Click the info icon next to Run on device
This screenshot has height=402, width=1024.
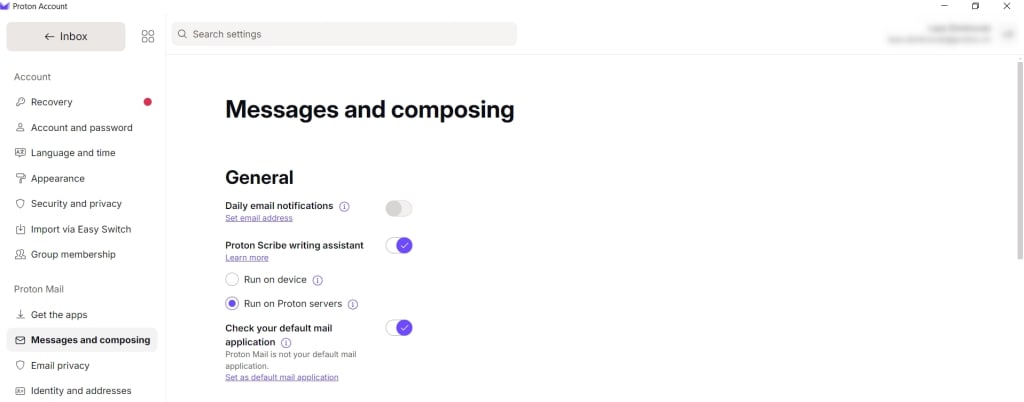tap(317, 280)
